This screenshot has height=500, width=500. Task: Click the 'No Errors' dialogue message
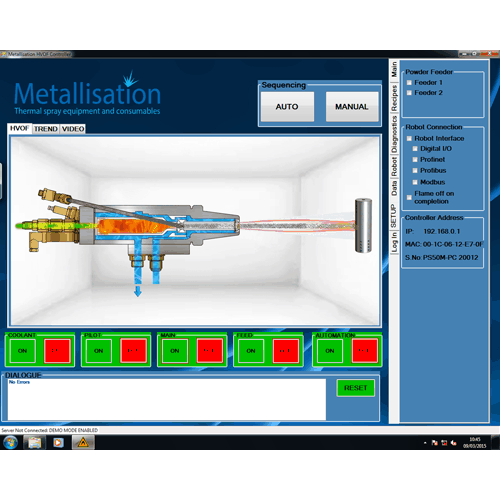point(19,382)
